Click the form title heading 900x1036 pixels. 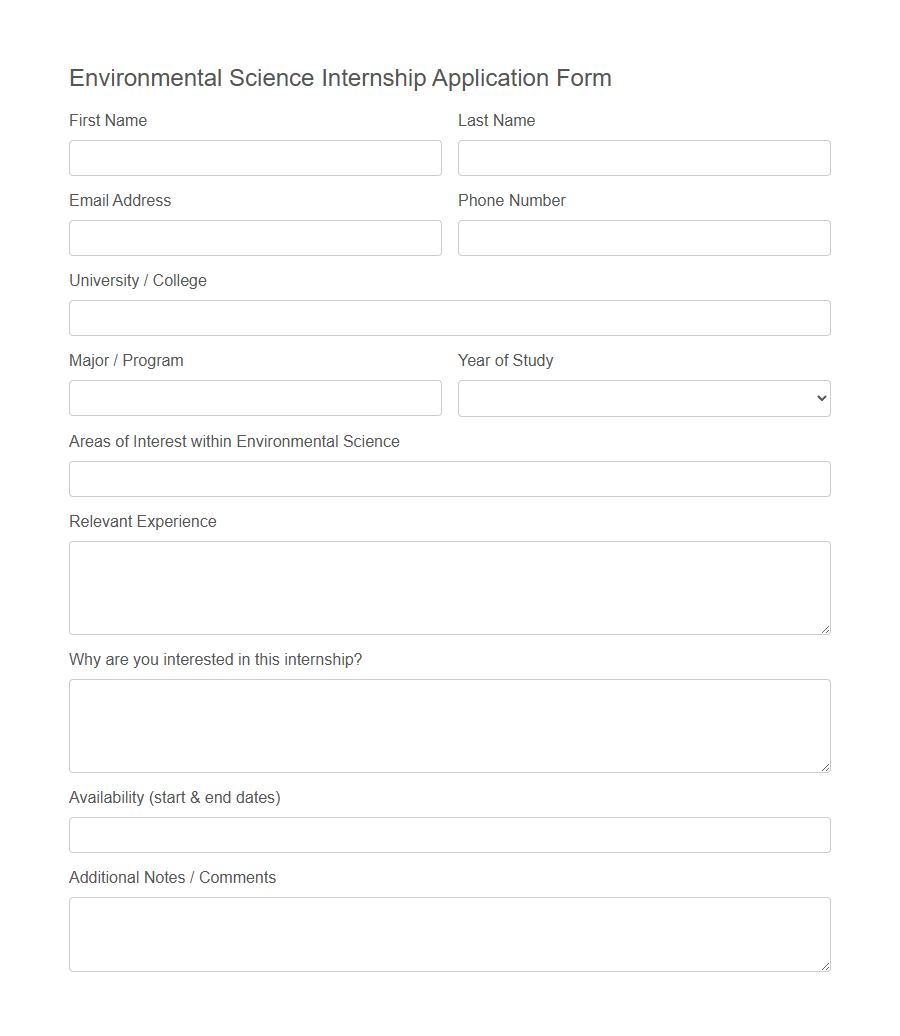pos(340,78)
